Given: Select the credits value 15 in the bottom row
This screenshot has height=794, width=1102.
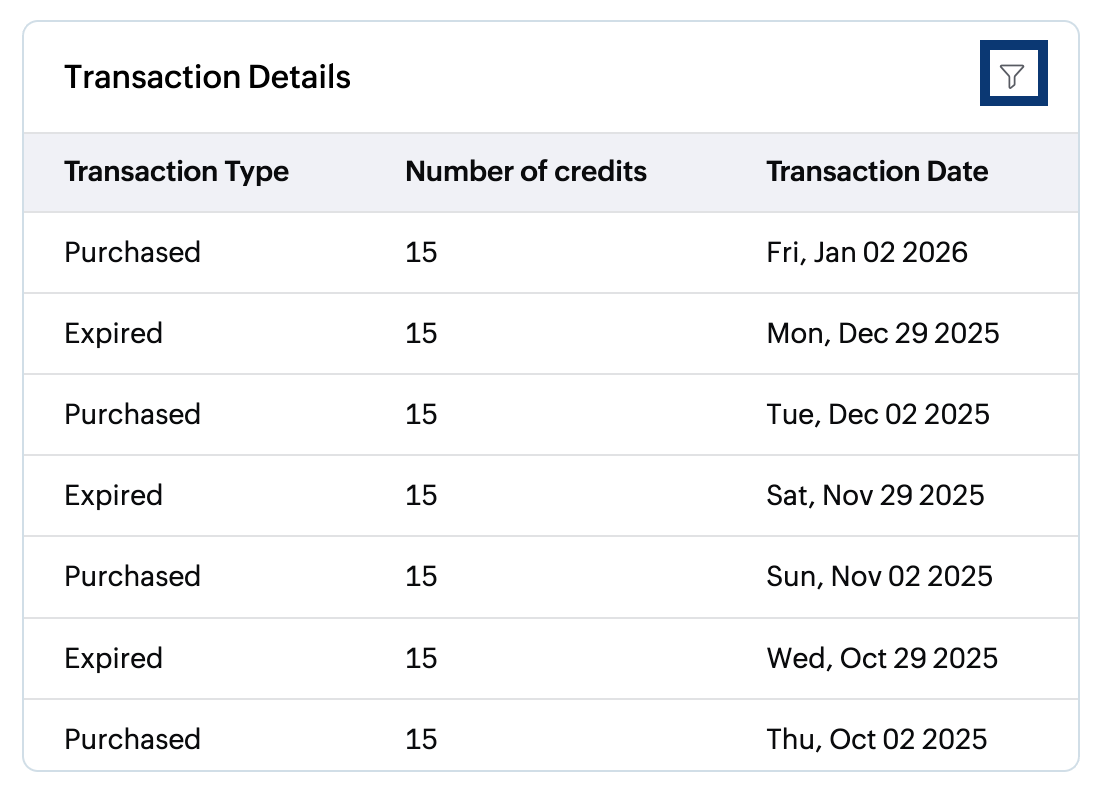Looking at the screenshot, I should (421, 739).
